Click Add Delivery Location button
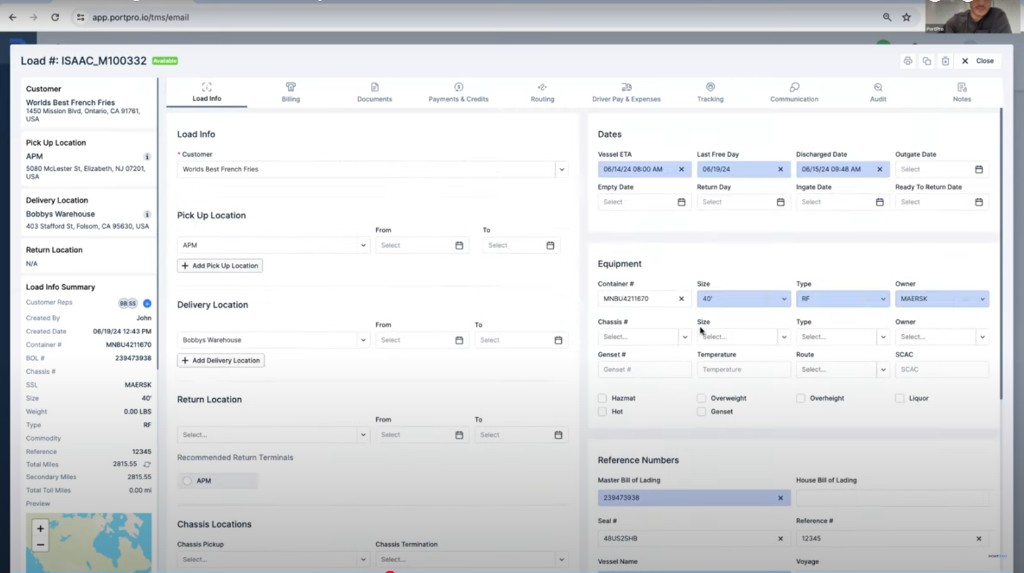The width and height of the screenshot is (1024, 573). click(x=221, y=361)
